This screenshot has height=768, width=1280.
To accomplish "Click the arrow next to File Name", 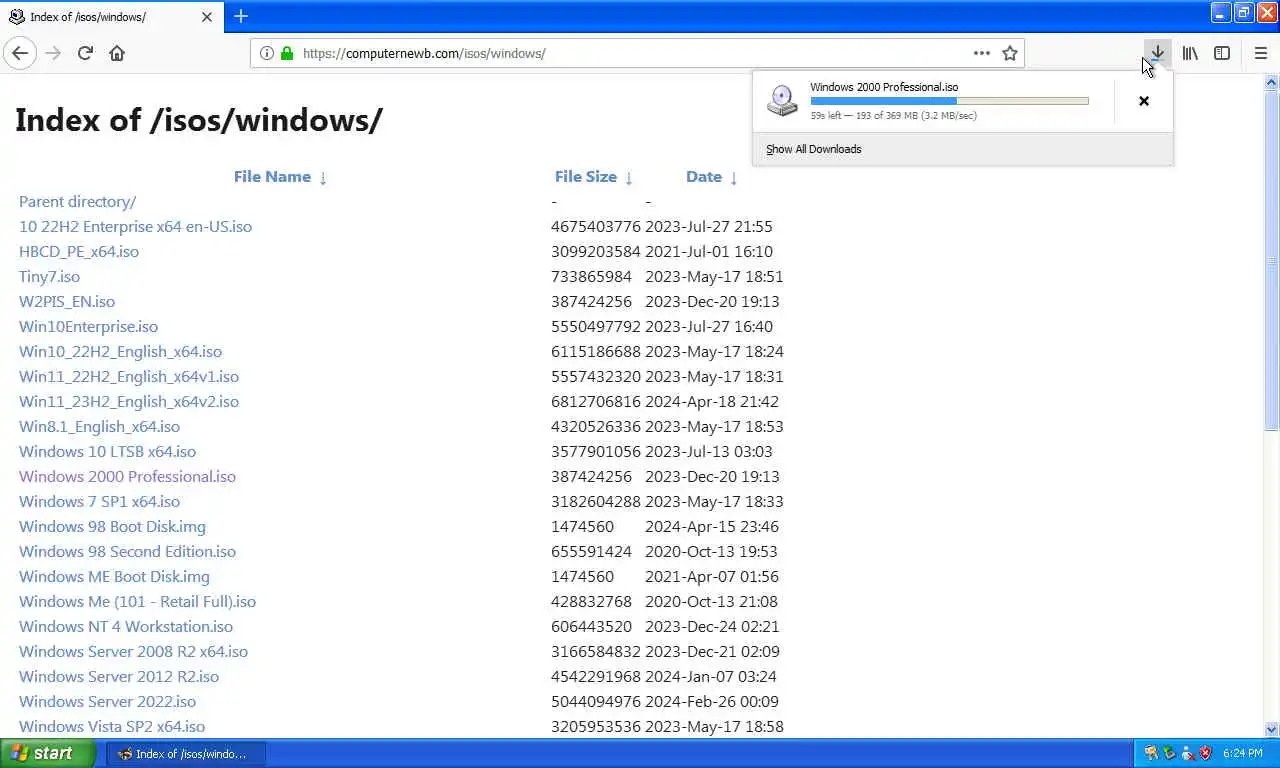I will [323, 178].
